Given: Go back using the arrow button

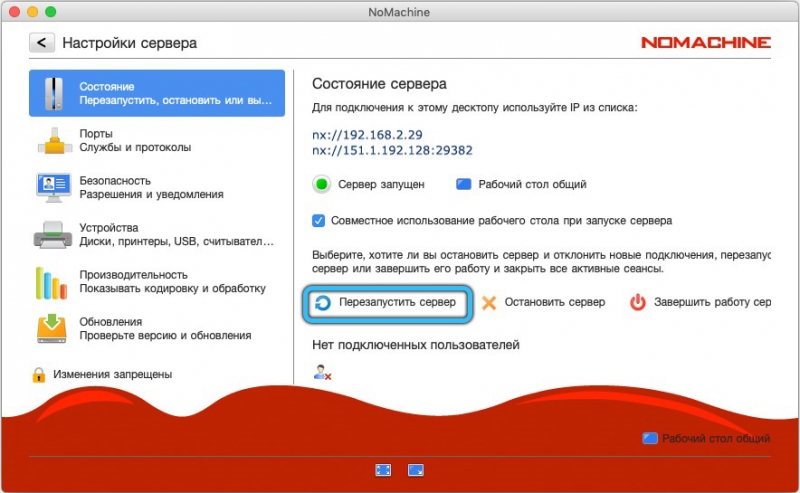Looking at the screenshot, I should 41,43.
